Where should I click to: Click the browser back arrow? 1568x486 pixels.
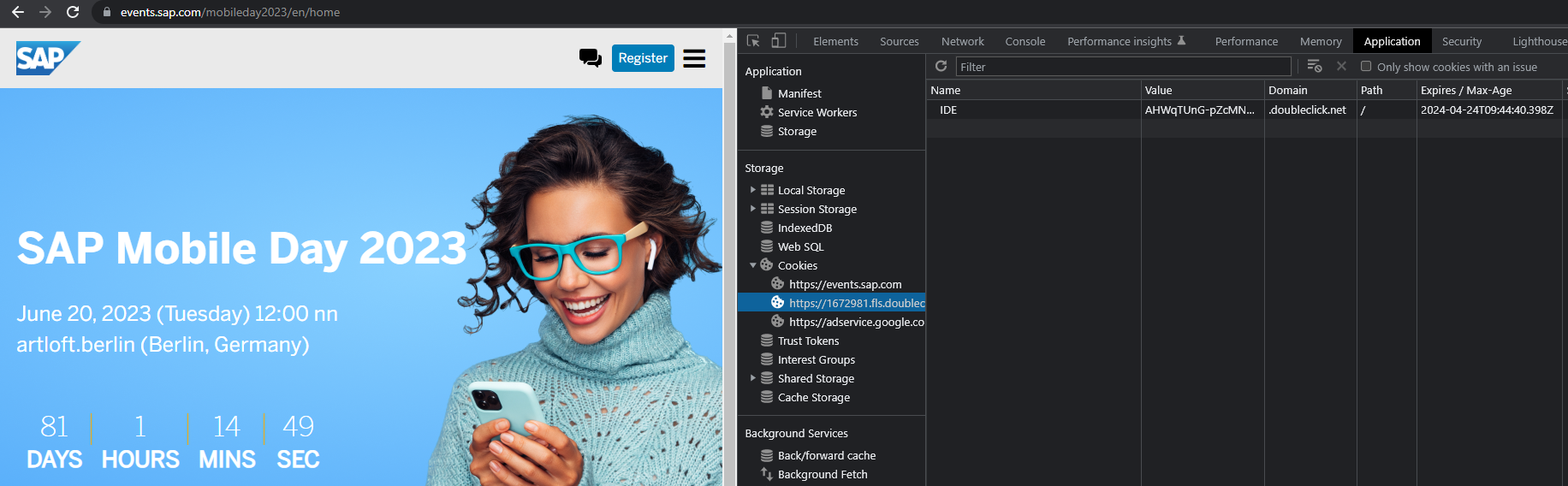[18, 12]
